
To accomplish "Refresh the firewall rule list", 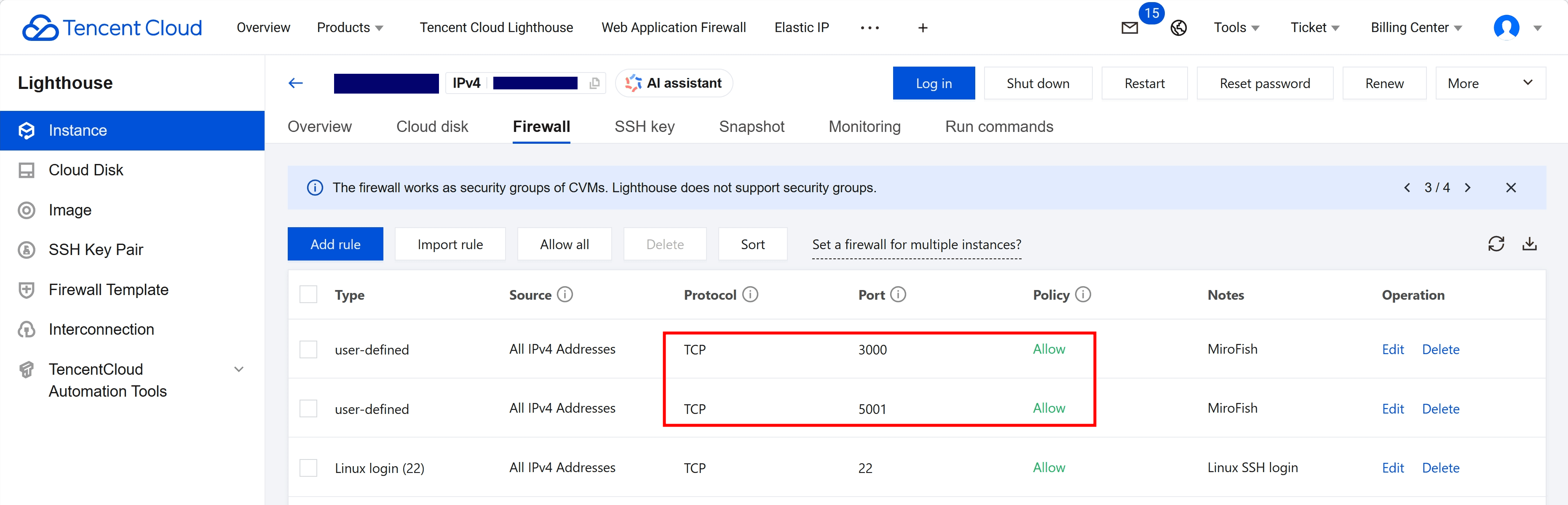I will pyautogui.click(x=1496, y=244).
